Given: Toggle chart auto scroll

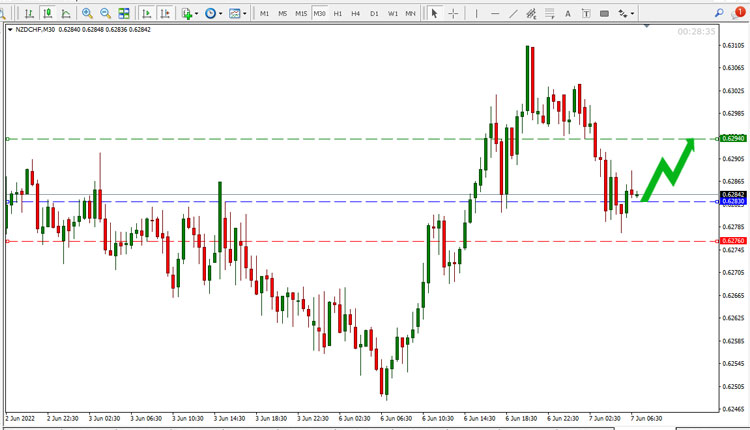Looking at the screenshot, I should click(x=147, y=13).
